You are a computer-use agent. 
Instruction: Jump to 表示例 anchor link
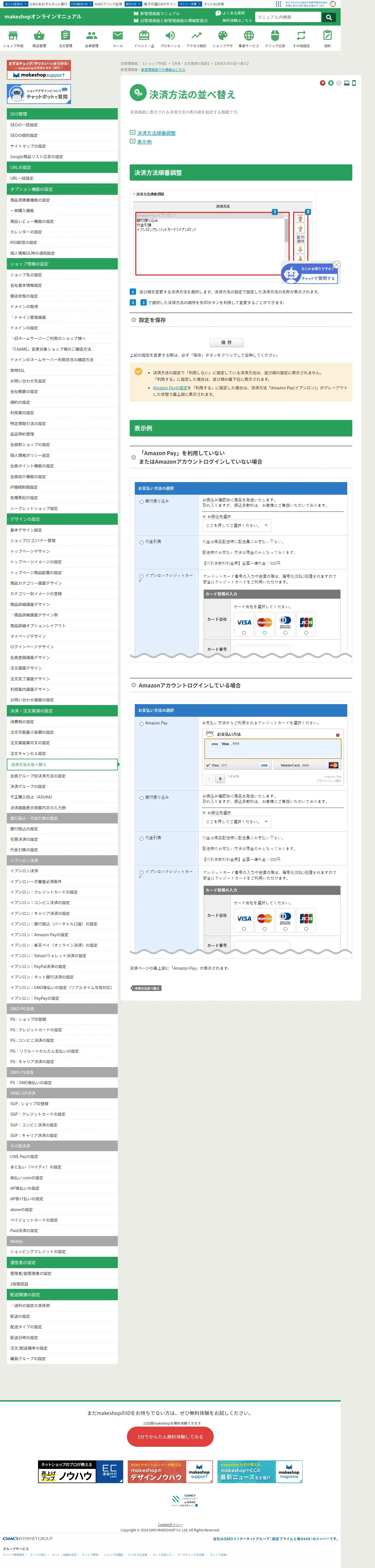[x=144, y=142]
